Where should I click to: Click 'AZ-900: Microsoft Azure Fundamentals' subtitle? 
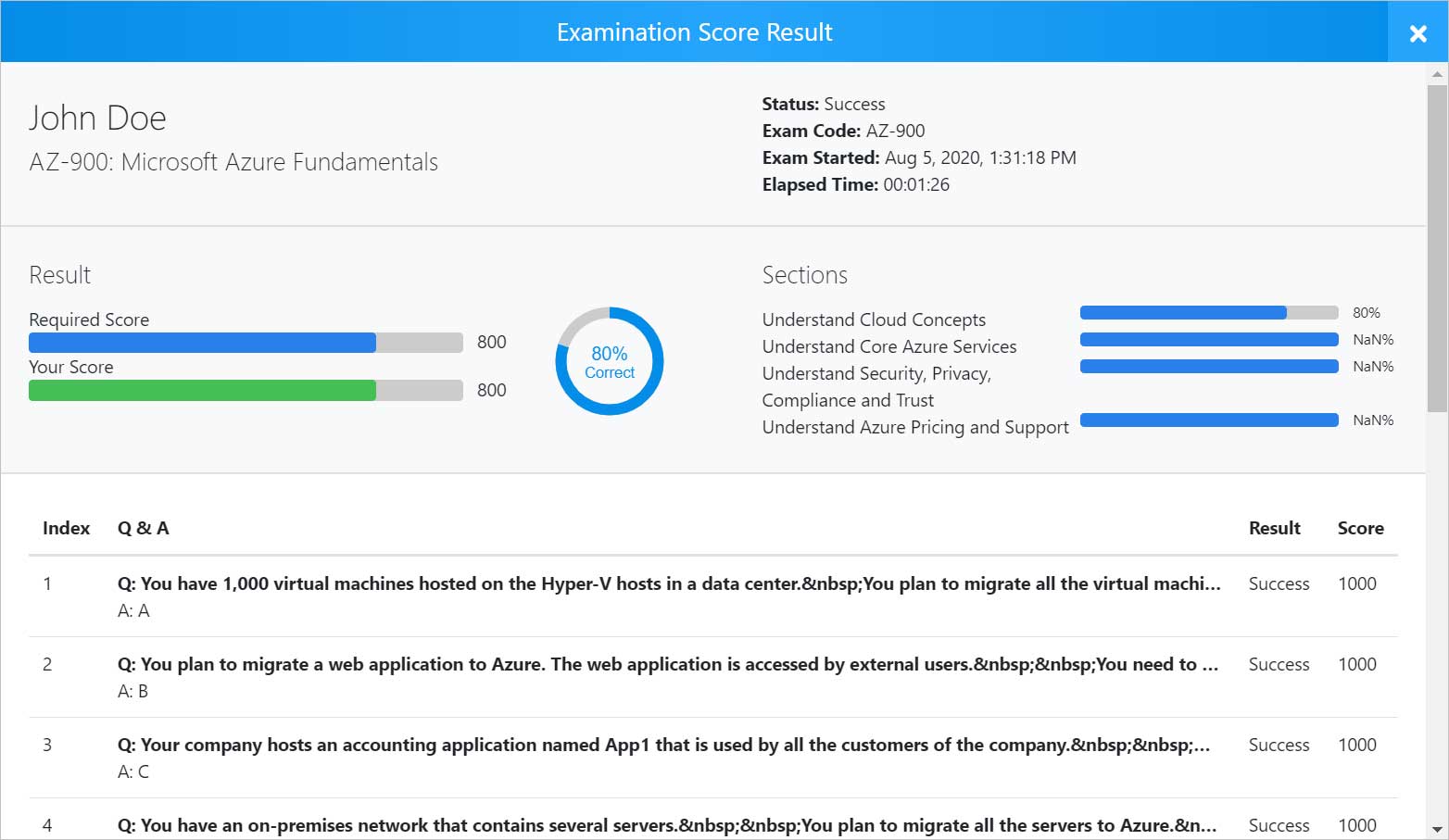[x=233, y=162]
